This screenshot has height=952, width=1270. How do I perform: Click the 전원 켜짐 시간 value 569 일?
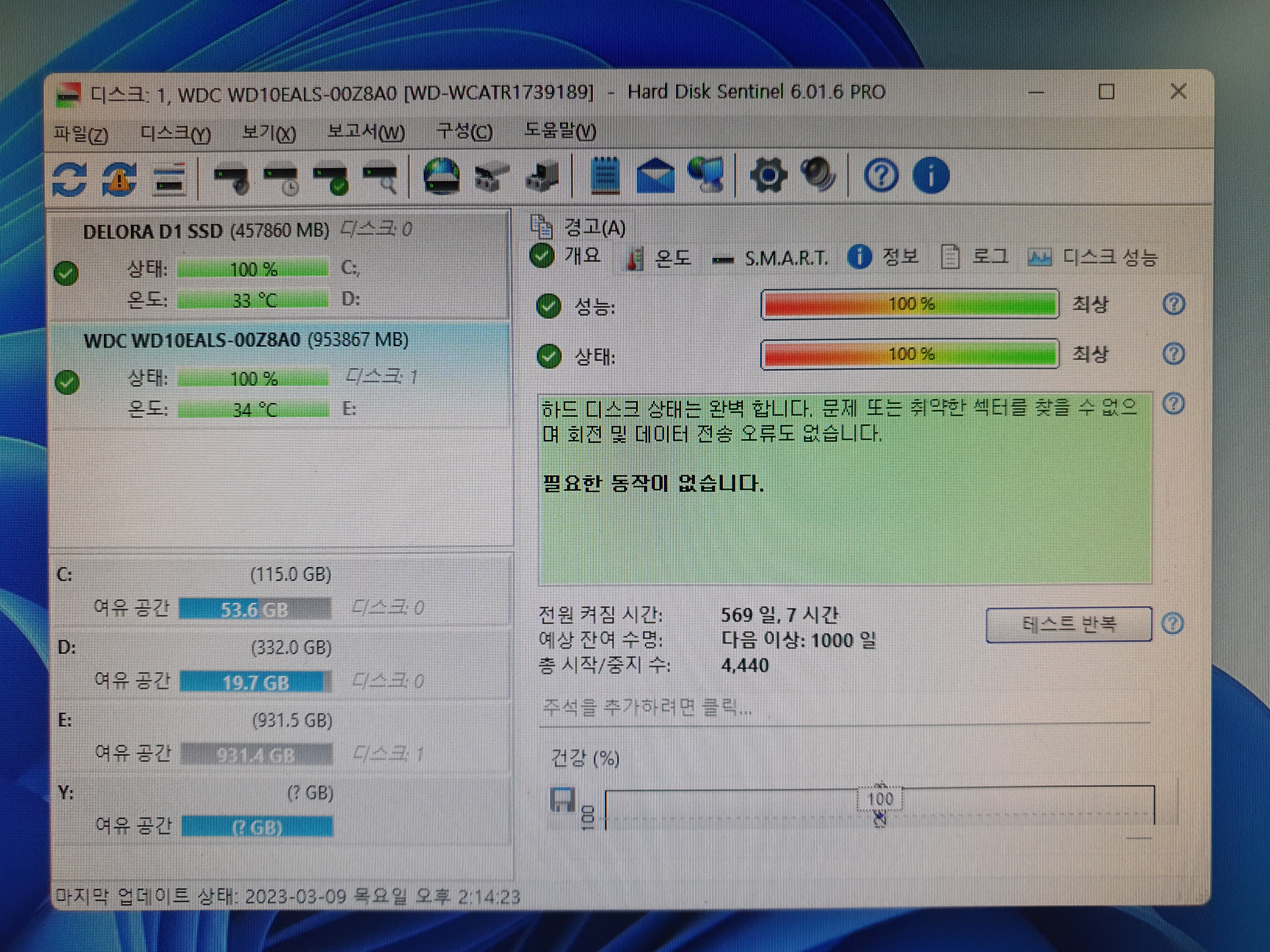[780, 615]
